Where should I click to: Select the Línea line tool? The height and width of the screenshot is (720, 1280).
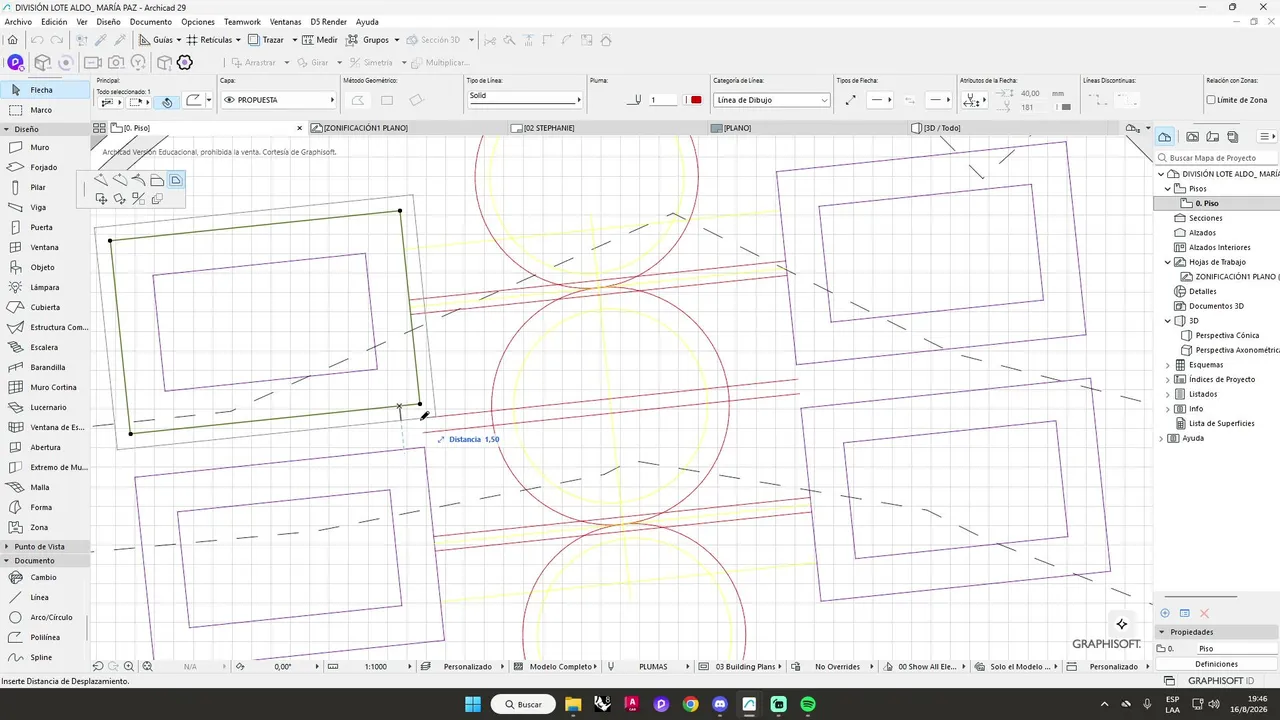(x=45, y=597)
